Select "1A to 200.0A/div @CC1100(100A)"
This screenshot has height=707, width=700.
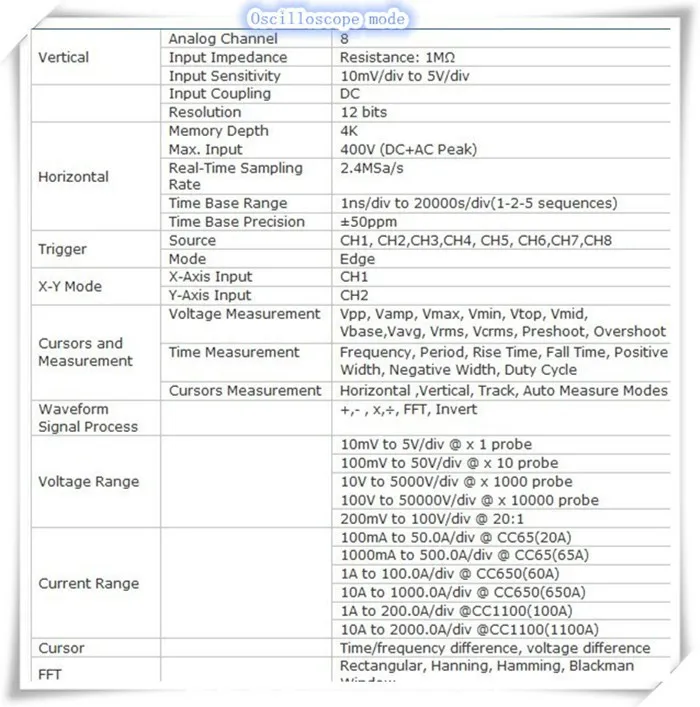tap(456, 611)
